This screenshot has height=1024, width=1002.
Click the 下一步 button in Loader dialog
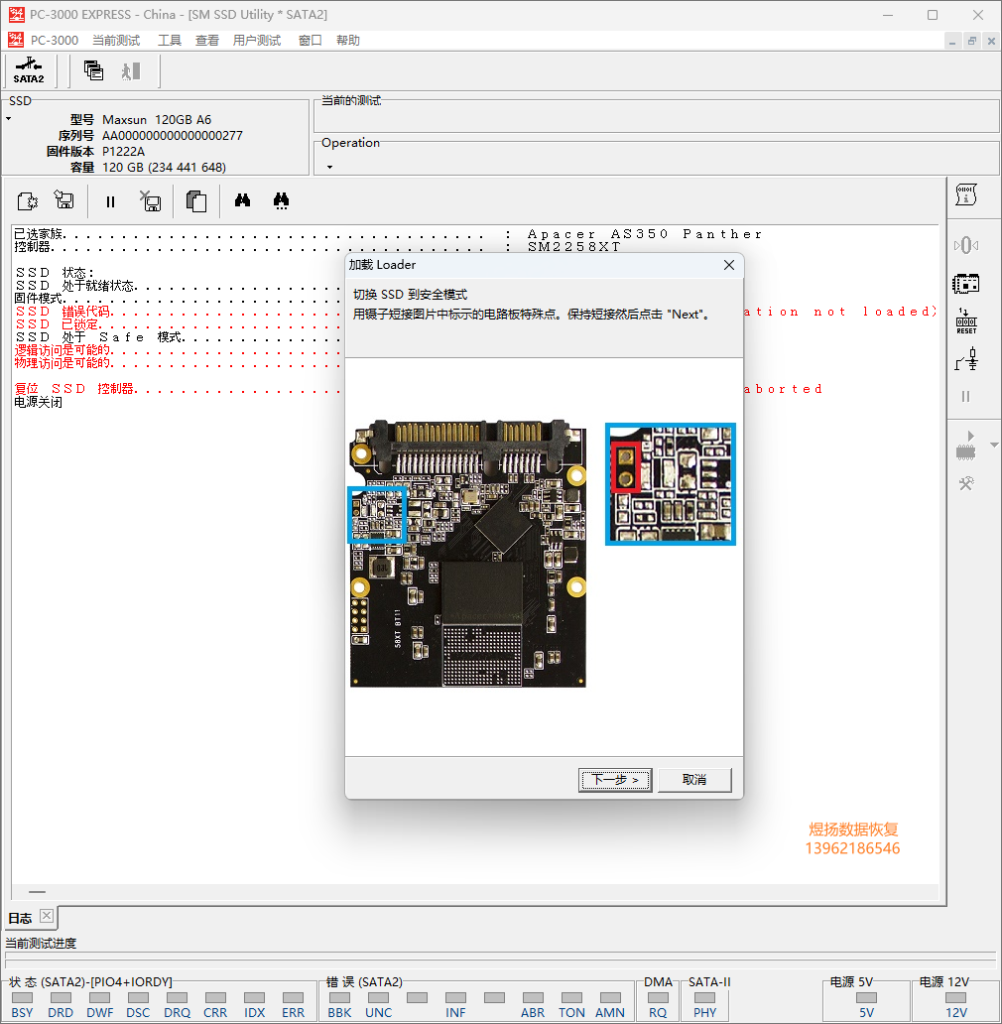(x=615, y=780)
